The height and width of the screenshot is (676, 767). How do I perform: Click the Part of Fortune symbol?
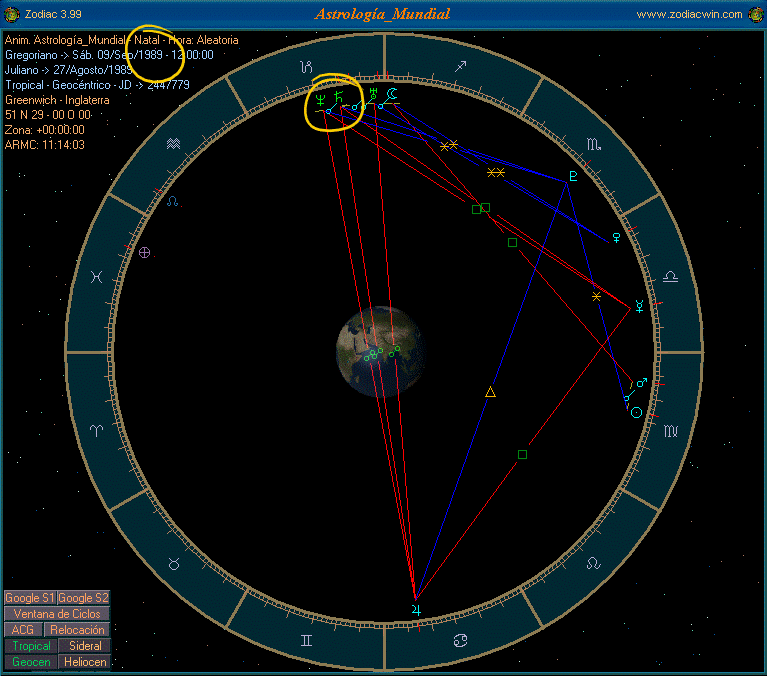pos(144,253)
